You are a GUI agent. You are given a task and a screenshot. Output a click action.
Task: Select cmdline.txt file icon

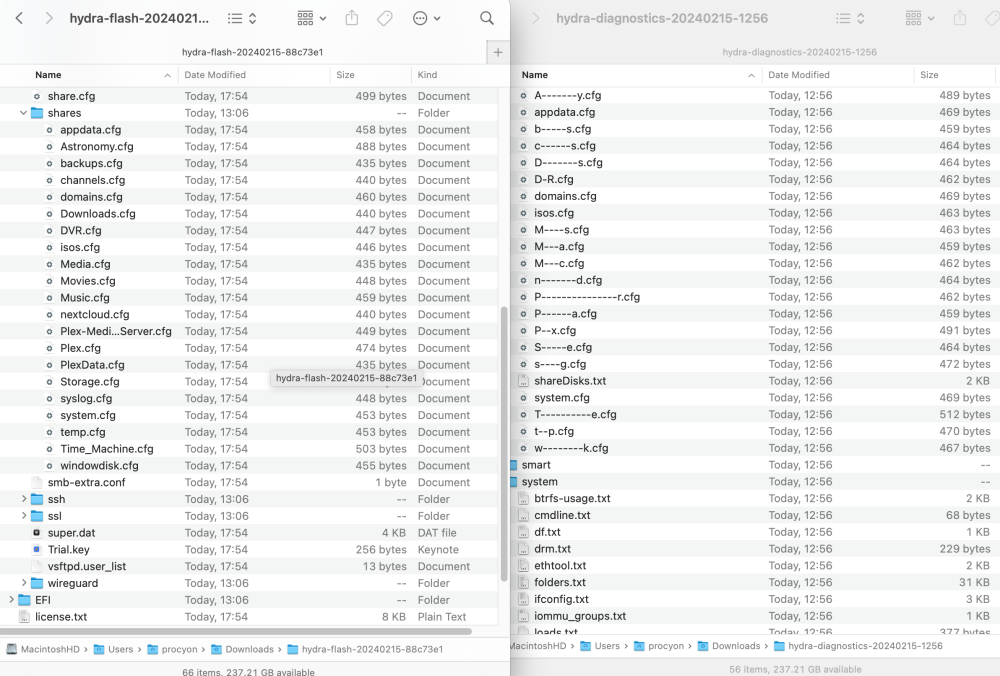[523, 515]
